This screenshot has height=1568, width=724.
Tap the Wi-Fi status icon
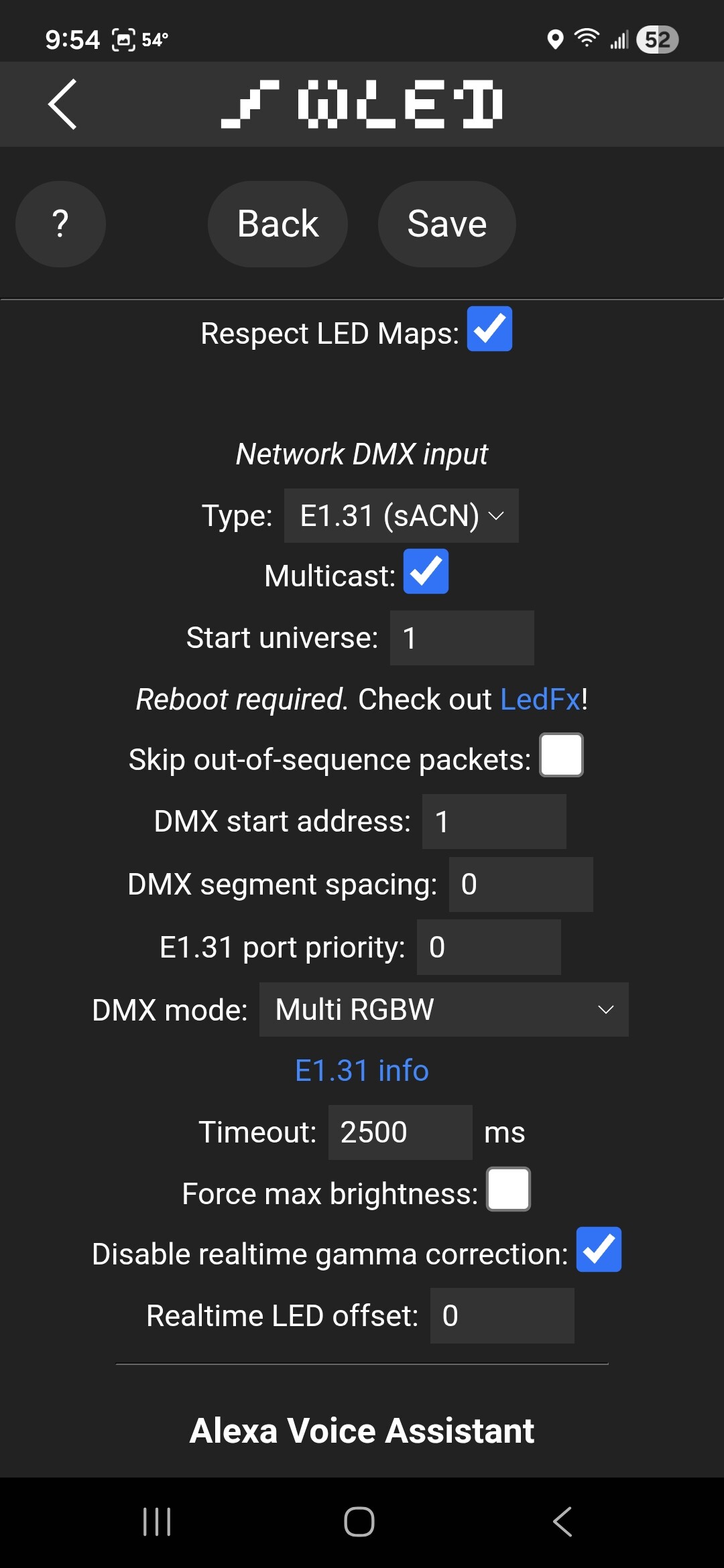click(587, 39)
